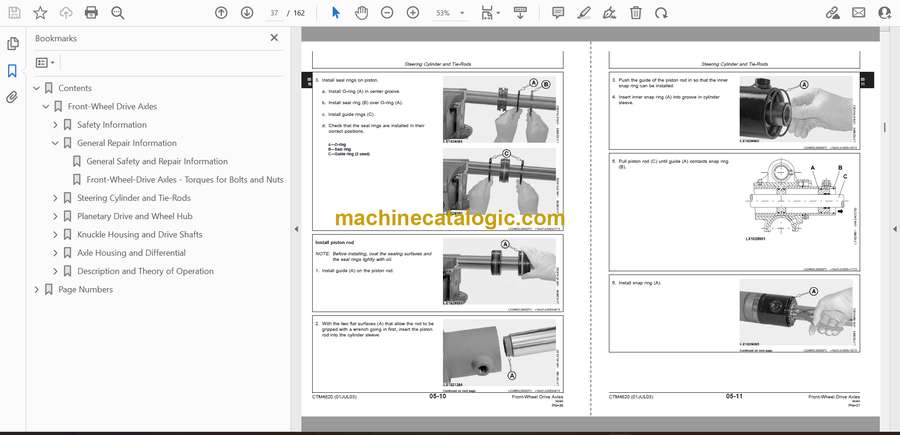Click the Save file icon

tap(14, 13)
